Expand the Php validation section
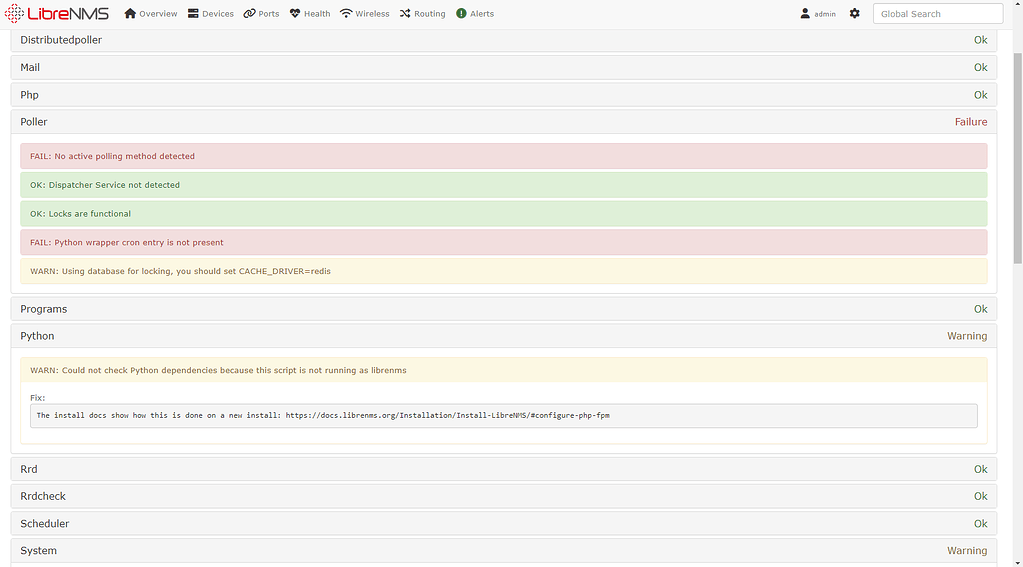This screenshot has height=567, width=1023. (x=504, y=95)
